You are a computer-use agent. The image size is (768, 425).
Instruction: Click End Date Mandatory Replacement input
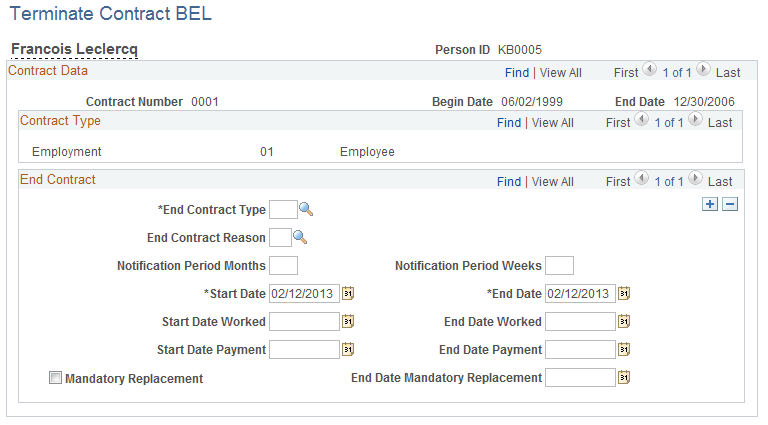(x=580, y=377)
